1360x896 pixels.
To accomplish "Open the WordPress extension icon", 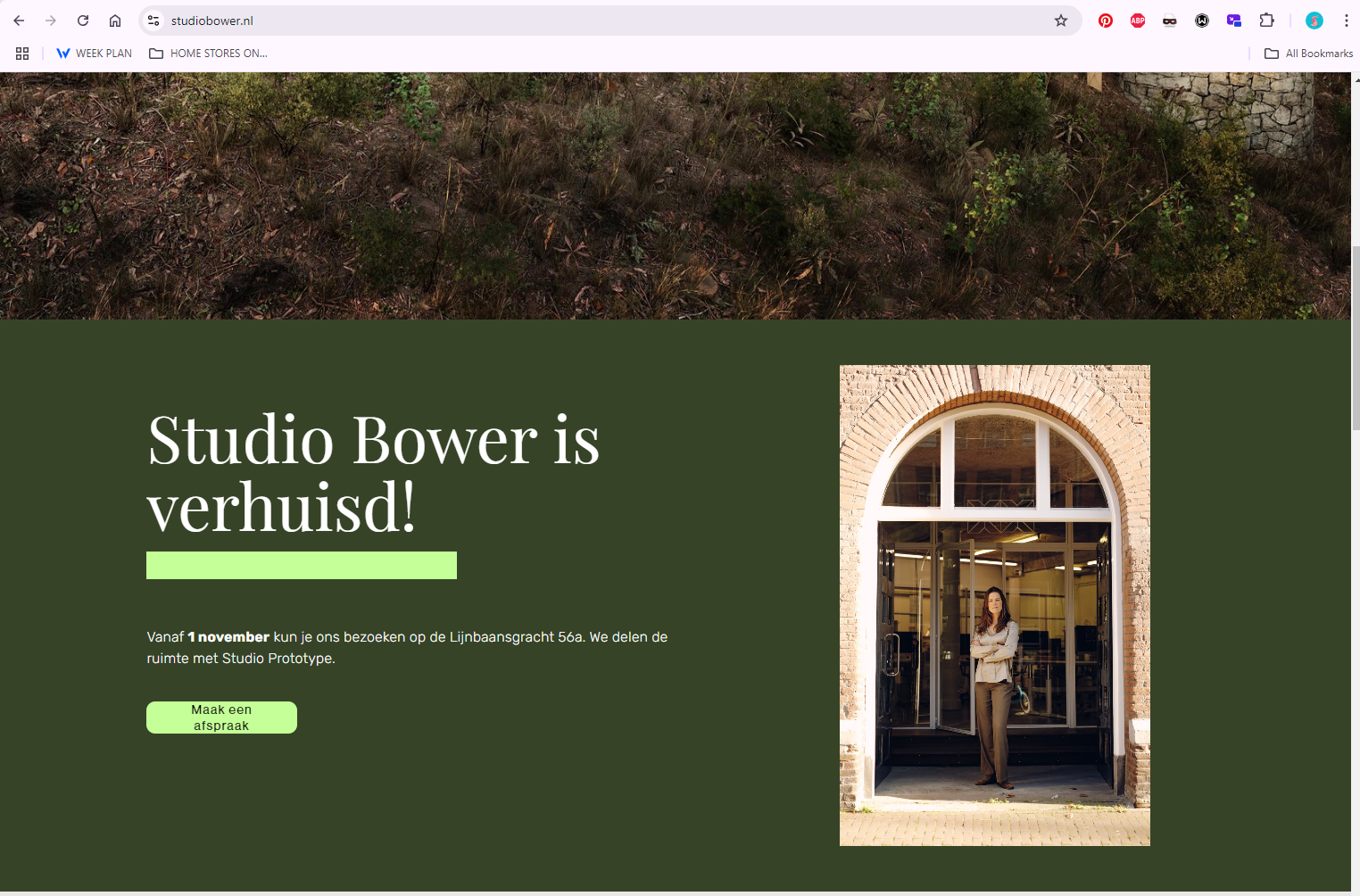I will pyautogui.click(x=1202, y=21).
